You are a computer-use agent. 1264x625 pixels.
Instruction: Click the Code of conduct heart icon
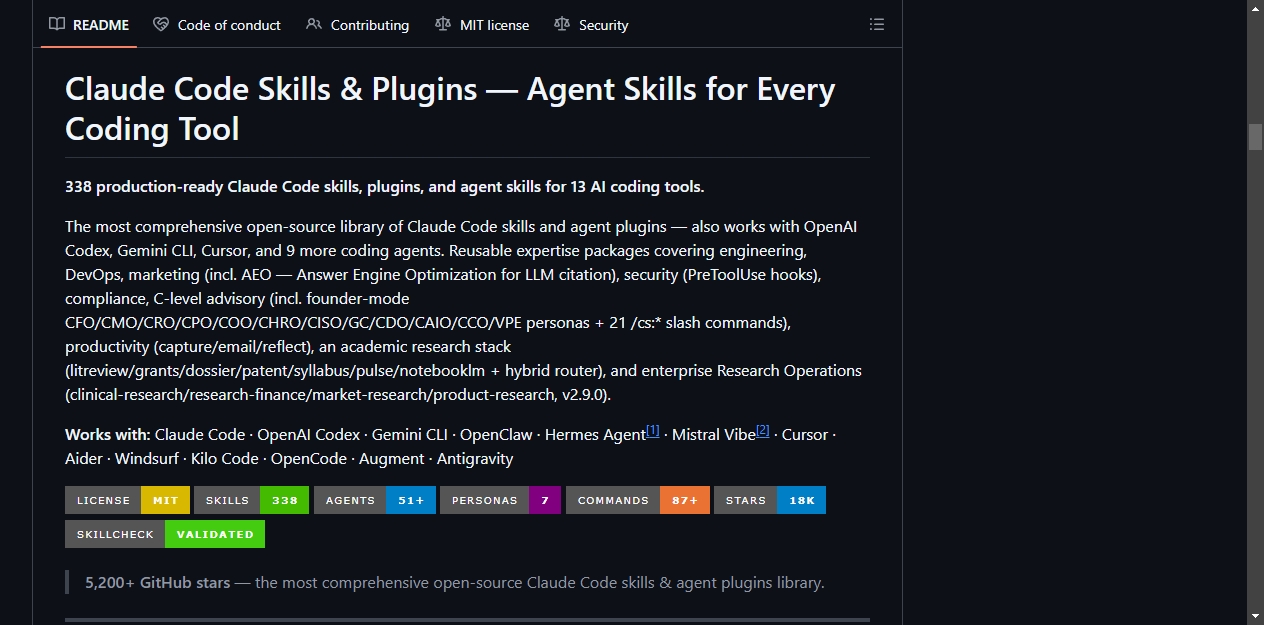click(x=161, y=24)
